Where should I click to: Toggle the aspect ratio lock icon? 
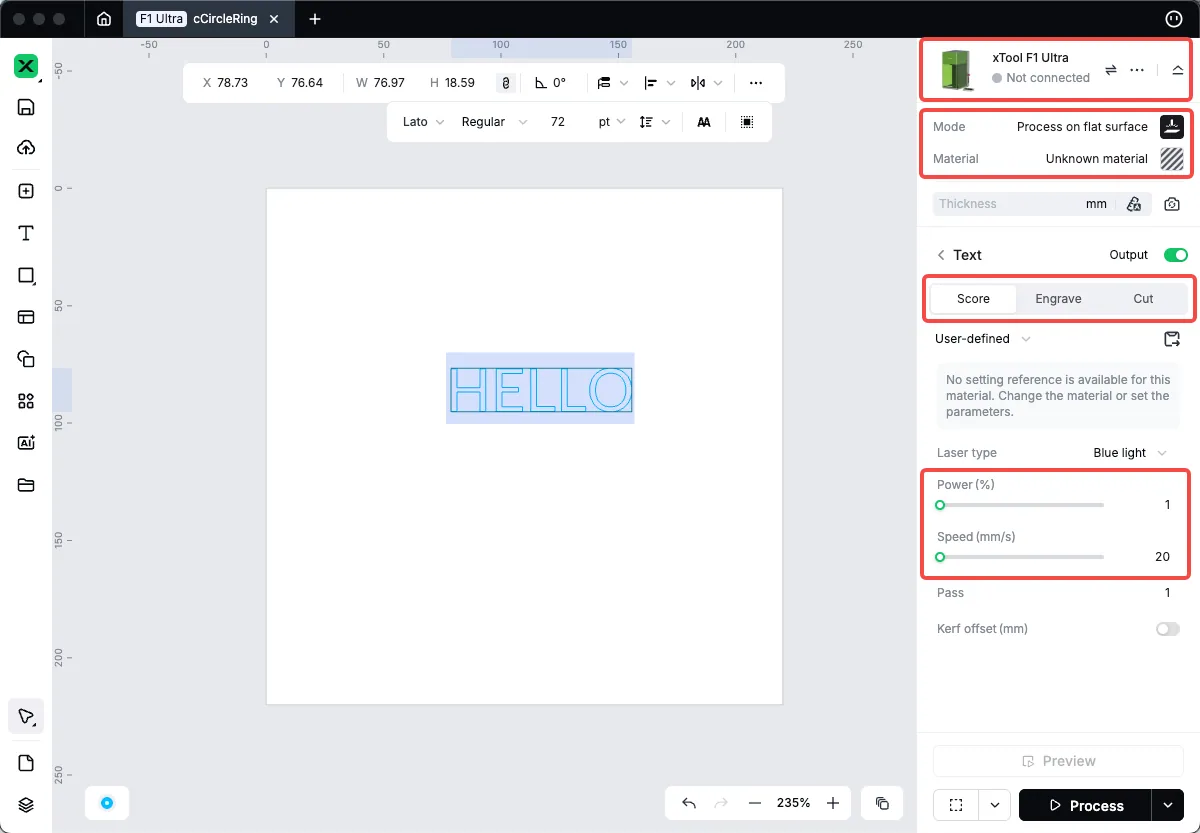(506, 83)
